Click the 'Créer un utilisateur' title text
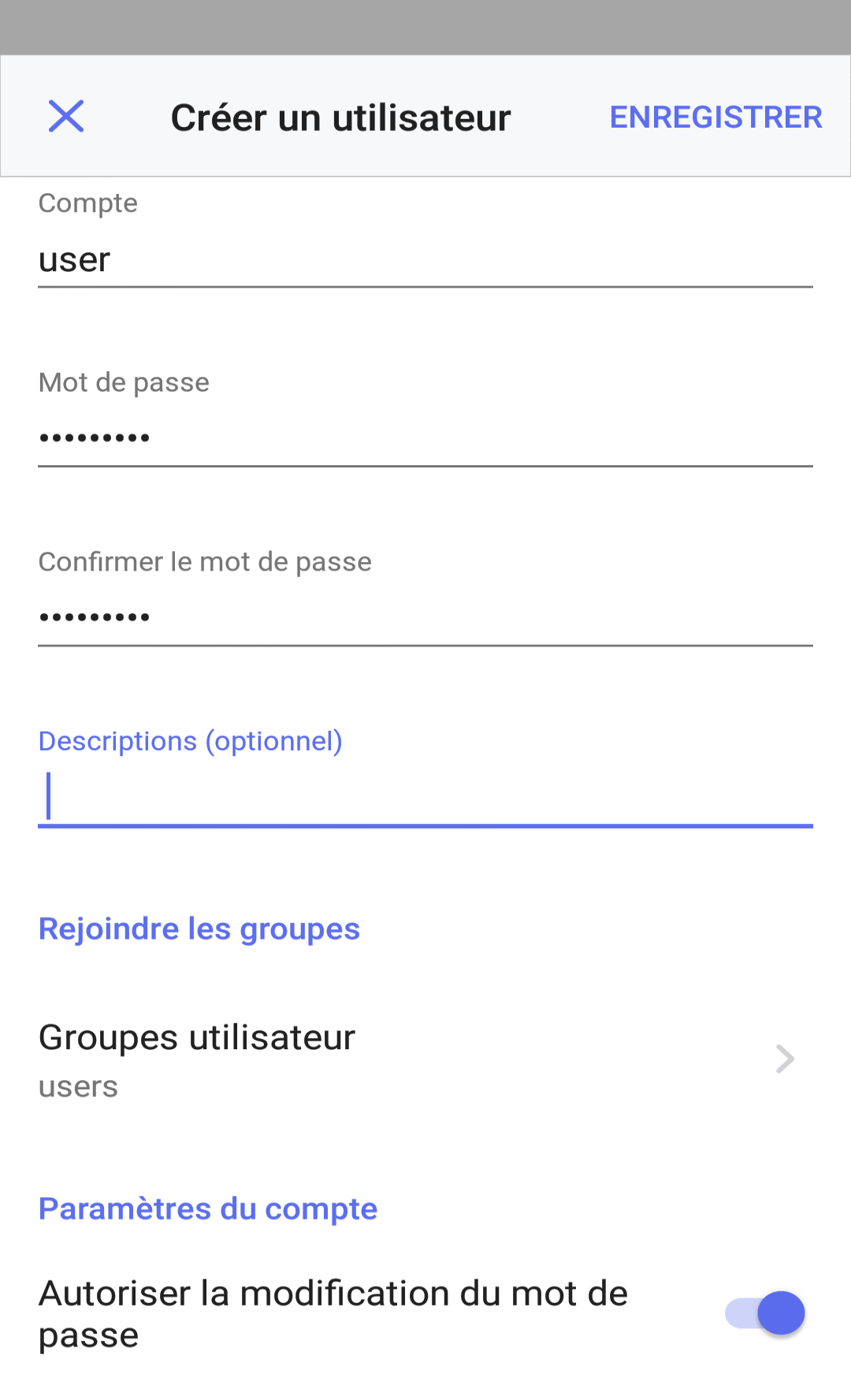 pos(340,118)
